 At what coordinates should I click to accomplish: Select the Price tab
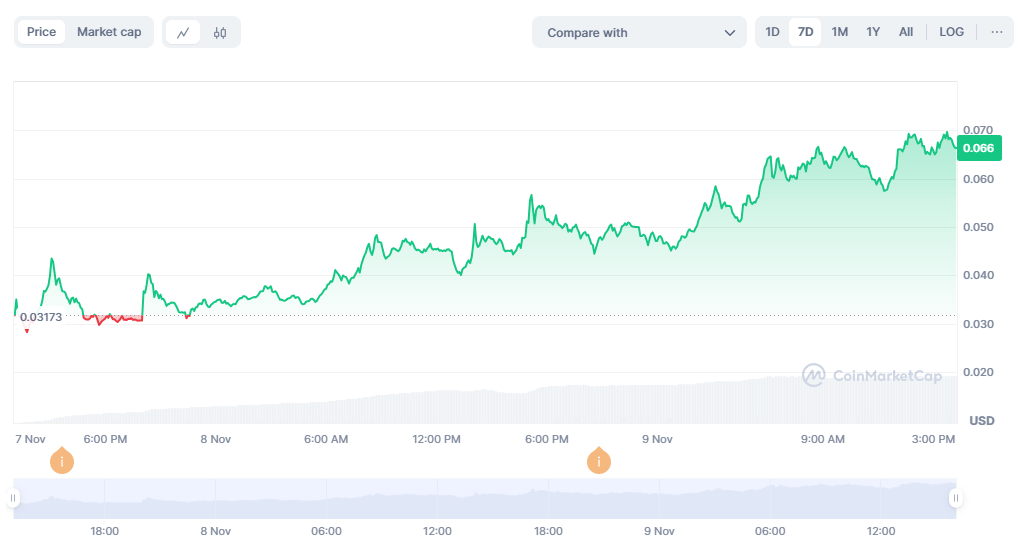pyautogui.click(x=42, y=32)
